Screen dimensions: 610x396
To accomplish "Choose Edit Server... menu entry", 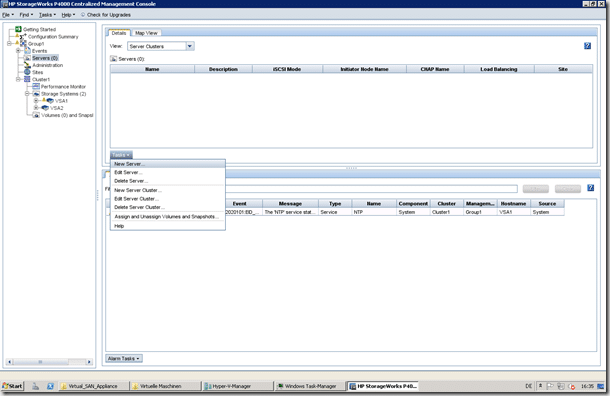I will pos(168,172).
